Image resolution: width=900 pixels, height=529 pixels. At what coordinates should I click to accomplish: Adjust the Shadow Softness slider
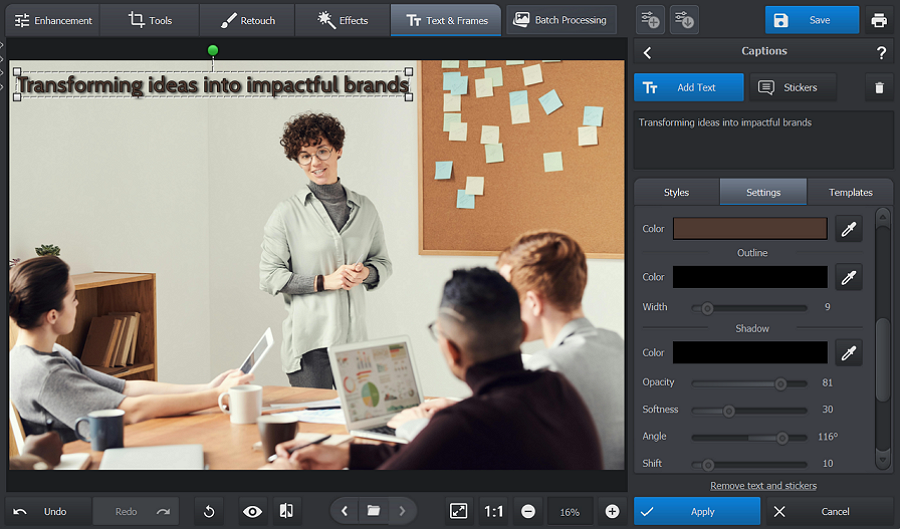click(749, 410)
